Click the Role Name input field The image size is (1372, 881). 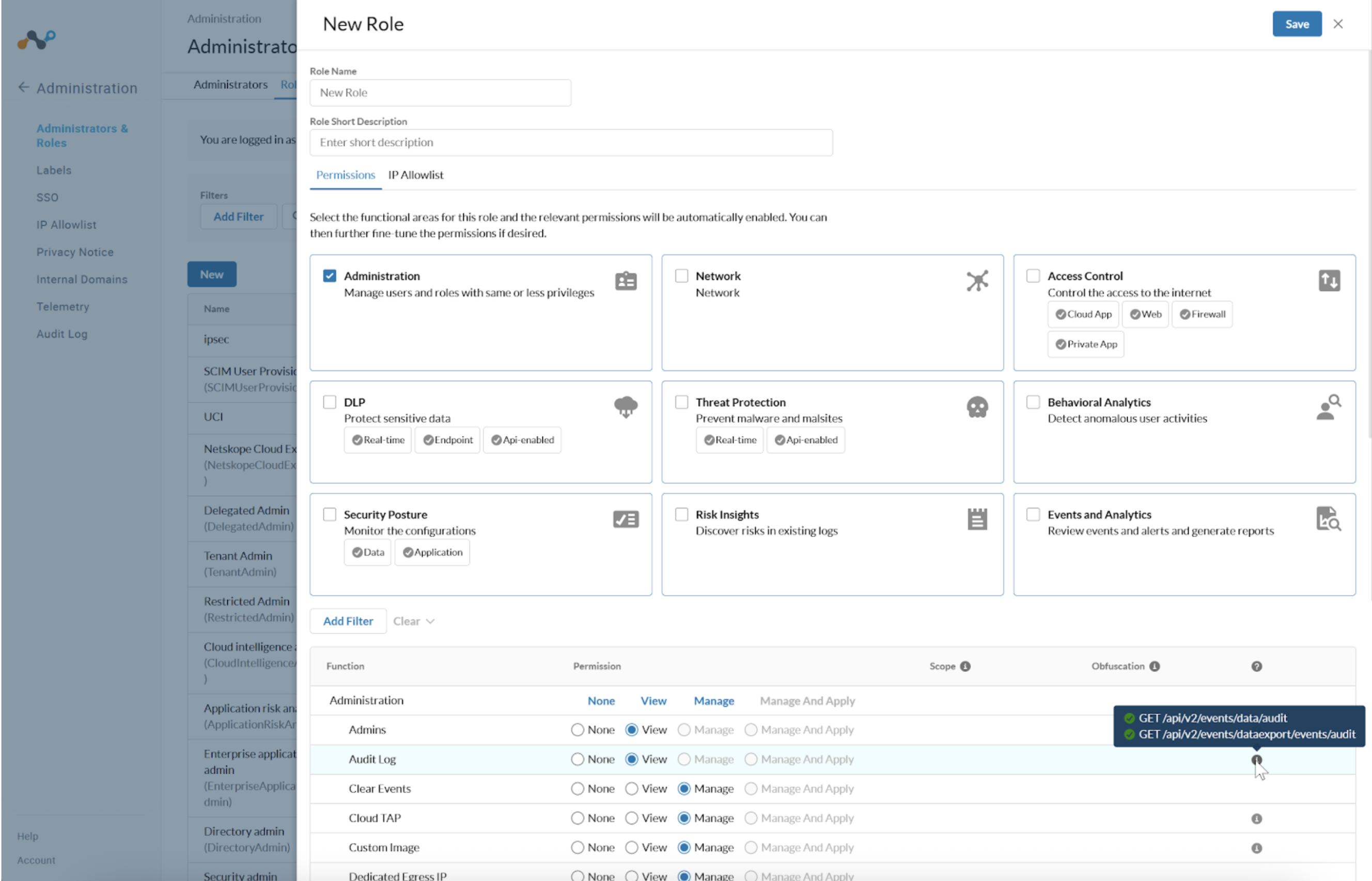(440, 92)
